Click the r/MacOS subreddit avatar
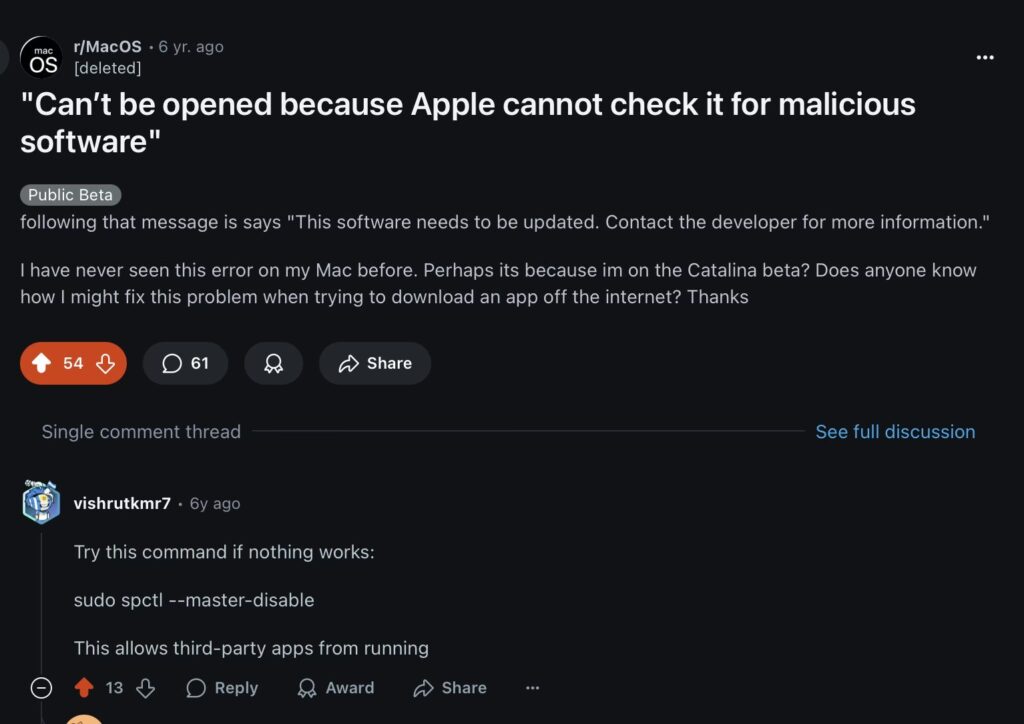 tap(41, 58)
